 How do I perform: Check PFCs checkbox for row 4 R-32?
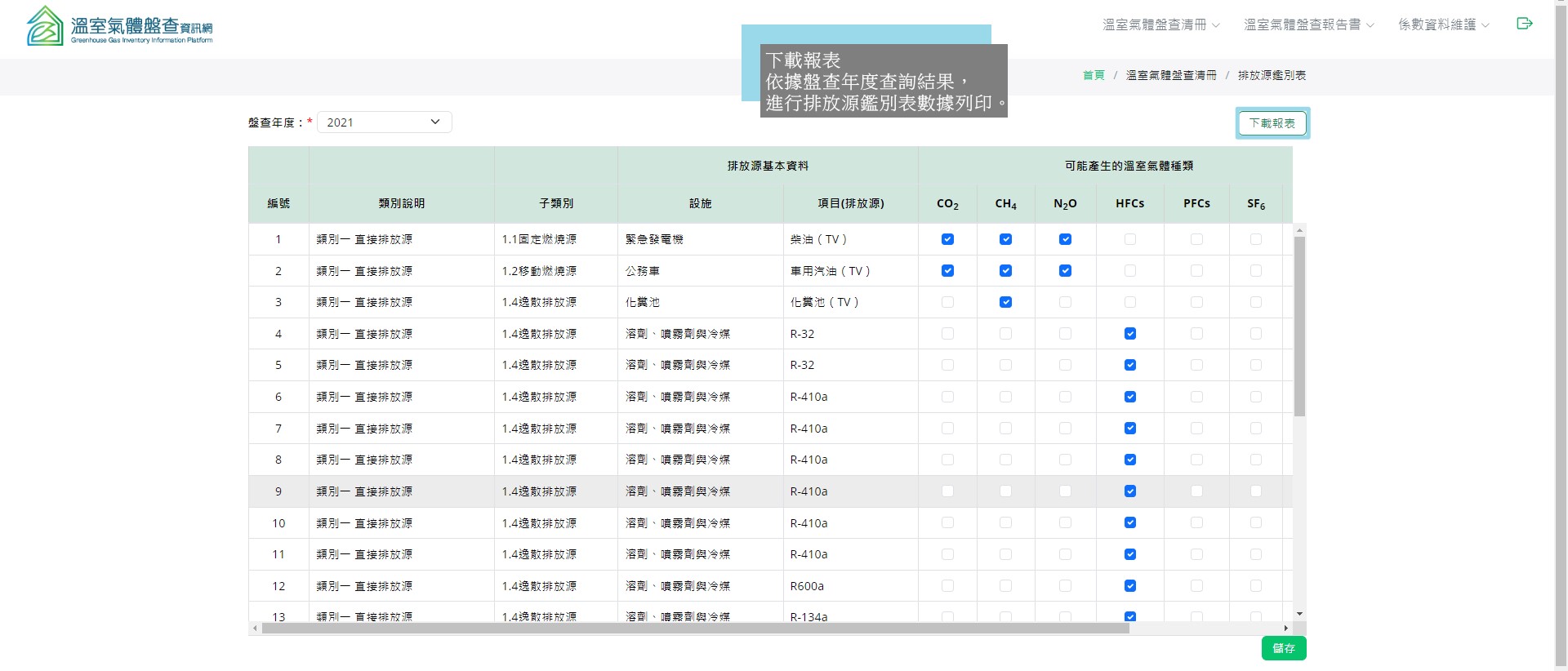pyautogui.click(x=1196, y=334)
